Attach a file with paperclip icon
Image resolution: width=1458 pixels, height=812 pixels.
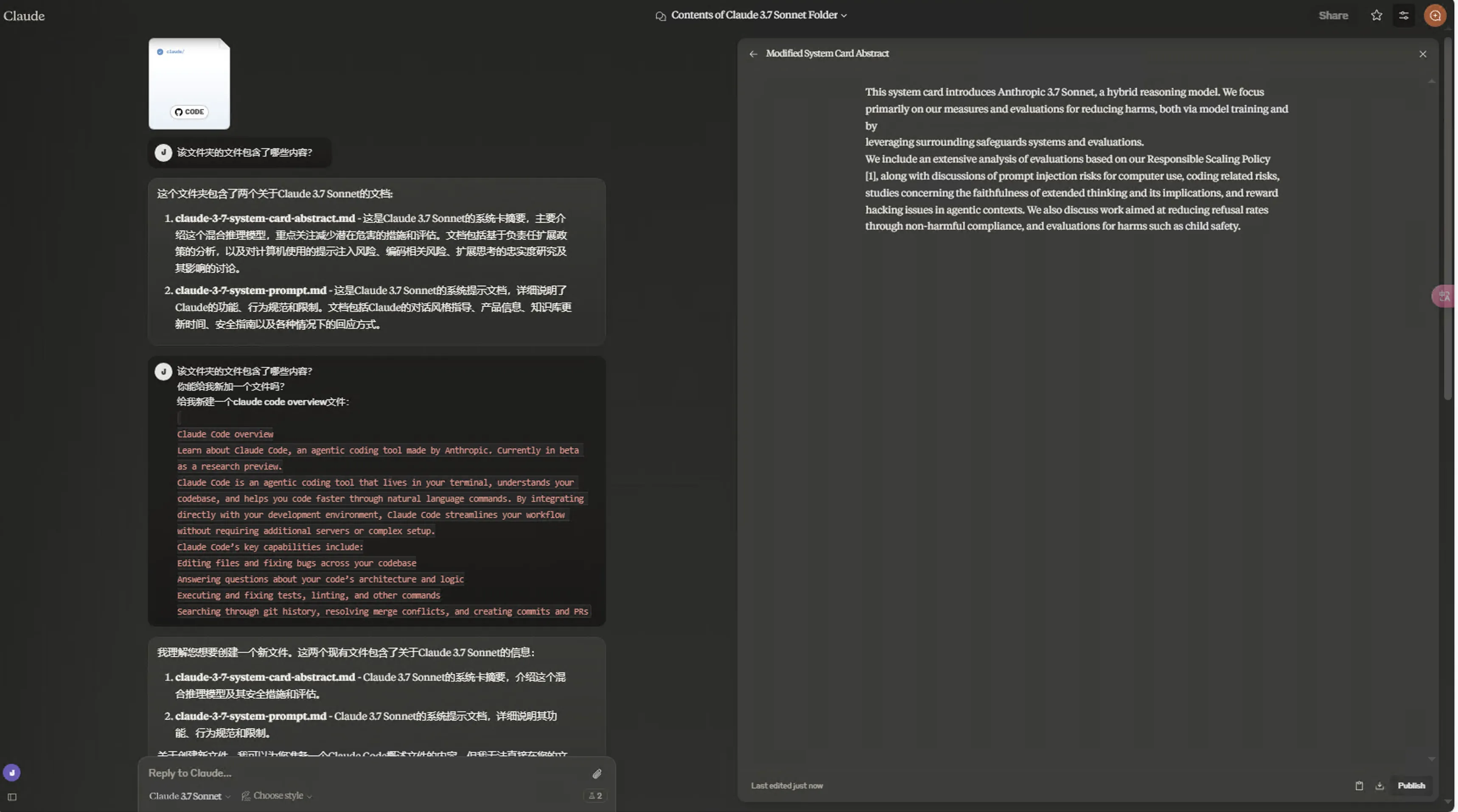pyautogui.click(x=597, y=773)
